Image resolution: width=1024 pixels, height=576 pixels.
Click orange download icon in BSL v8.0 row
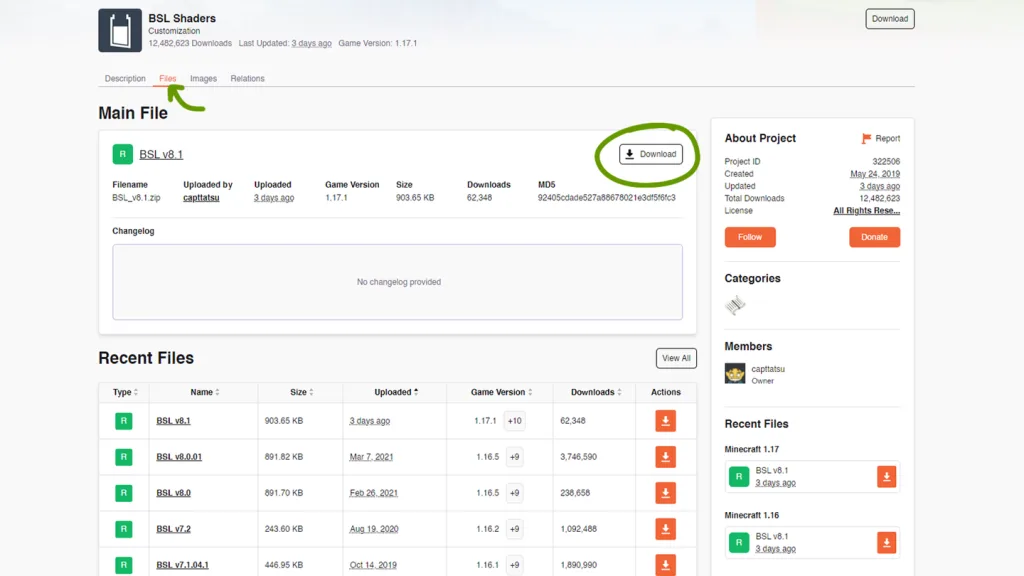[665, 493]
